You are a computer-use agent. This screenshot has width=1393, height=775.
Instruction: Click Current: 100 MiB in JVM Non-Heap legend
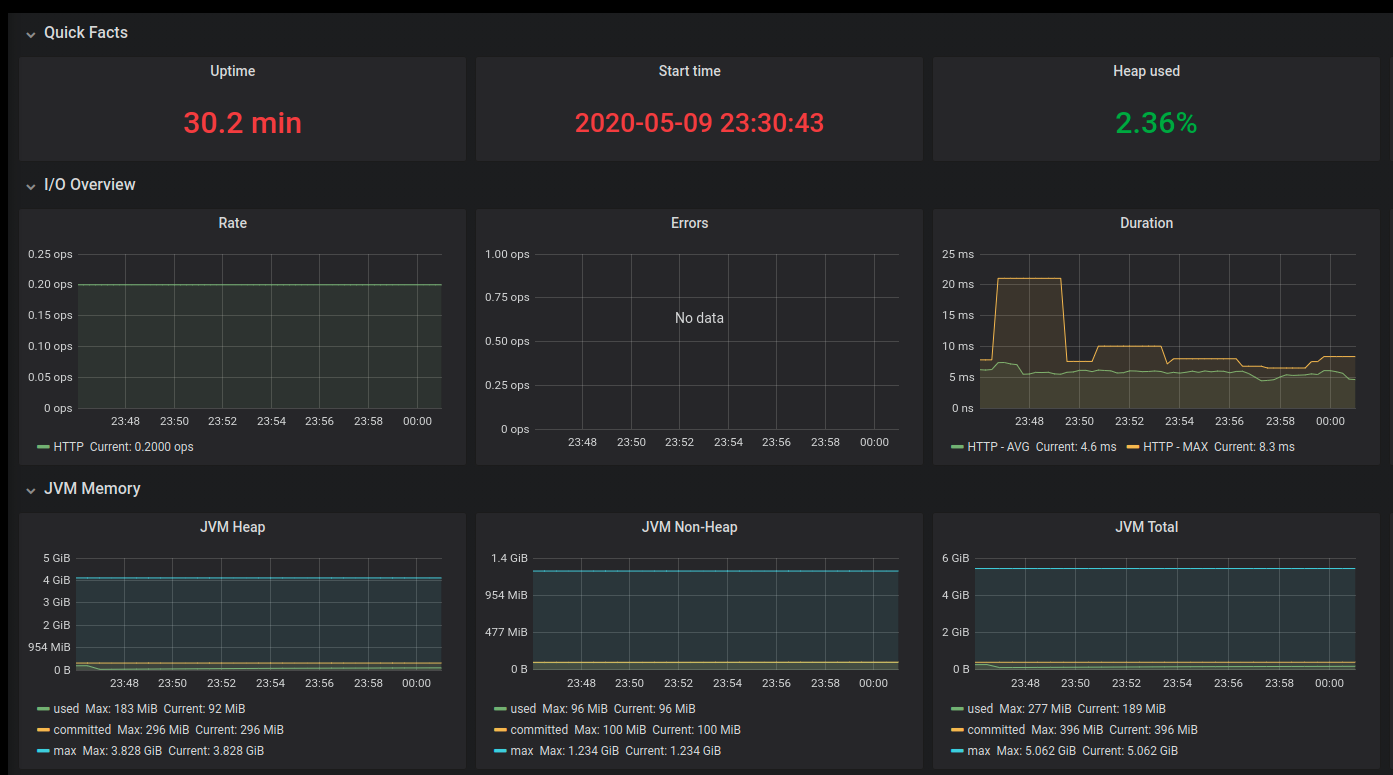pyautogui.click(x=696, y=730)
